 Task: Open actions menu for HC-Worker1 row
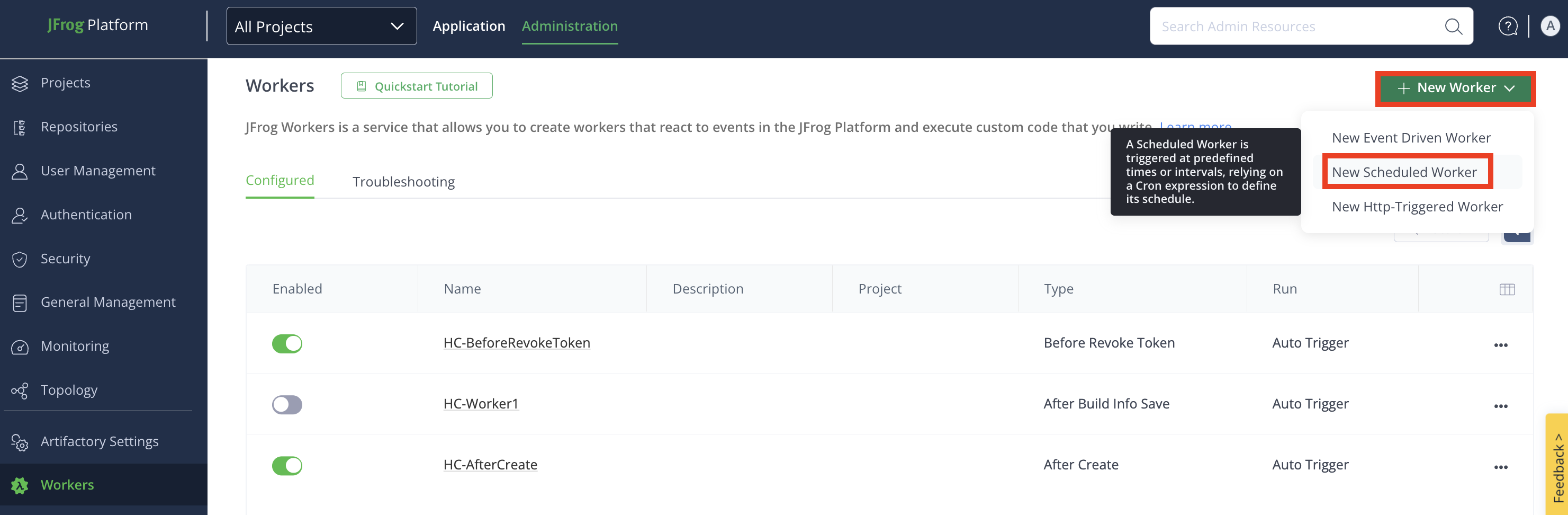click(x=1500, y=406)
